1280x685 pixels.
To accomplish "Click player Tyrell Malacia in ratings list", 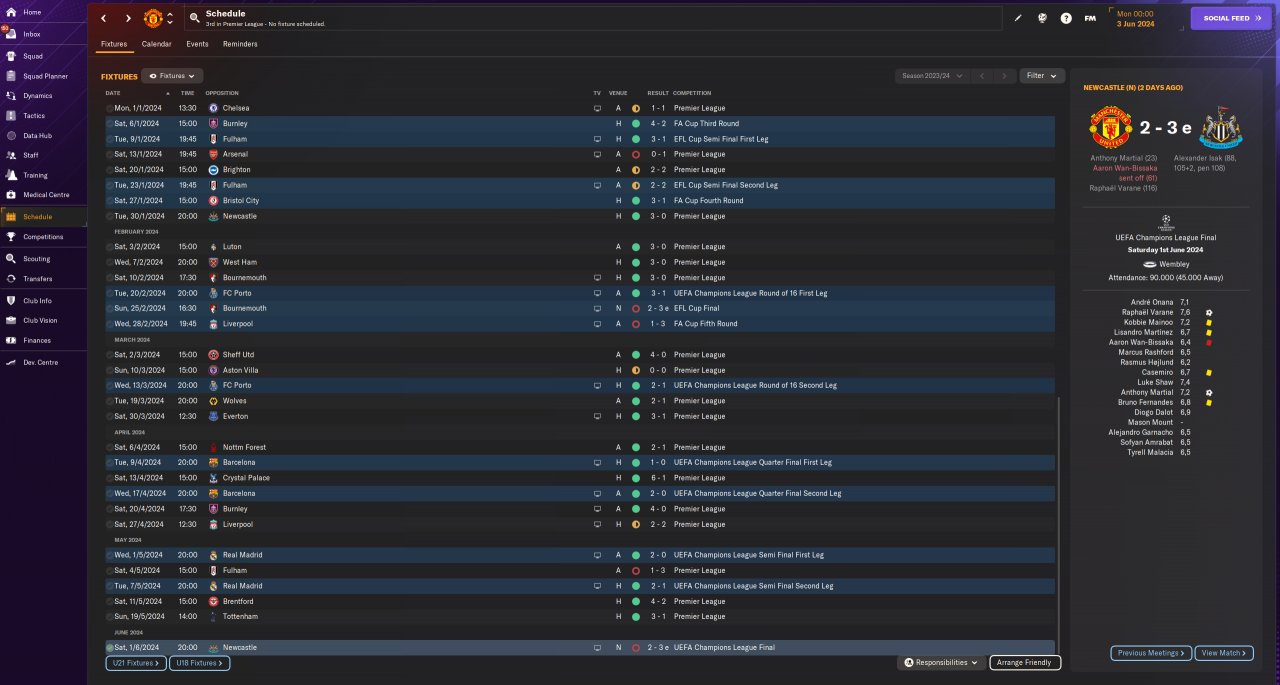I will [x=1152, y=452].
